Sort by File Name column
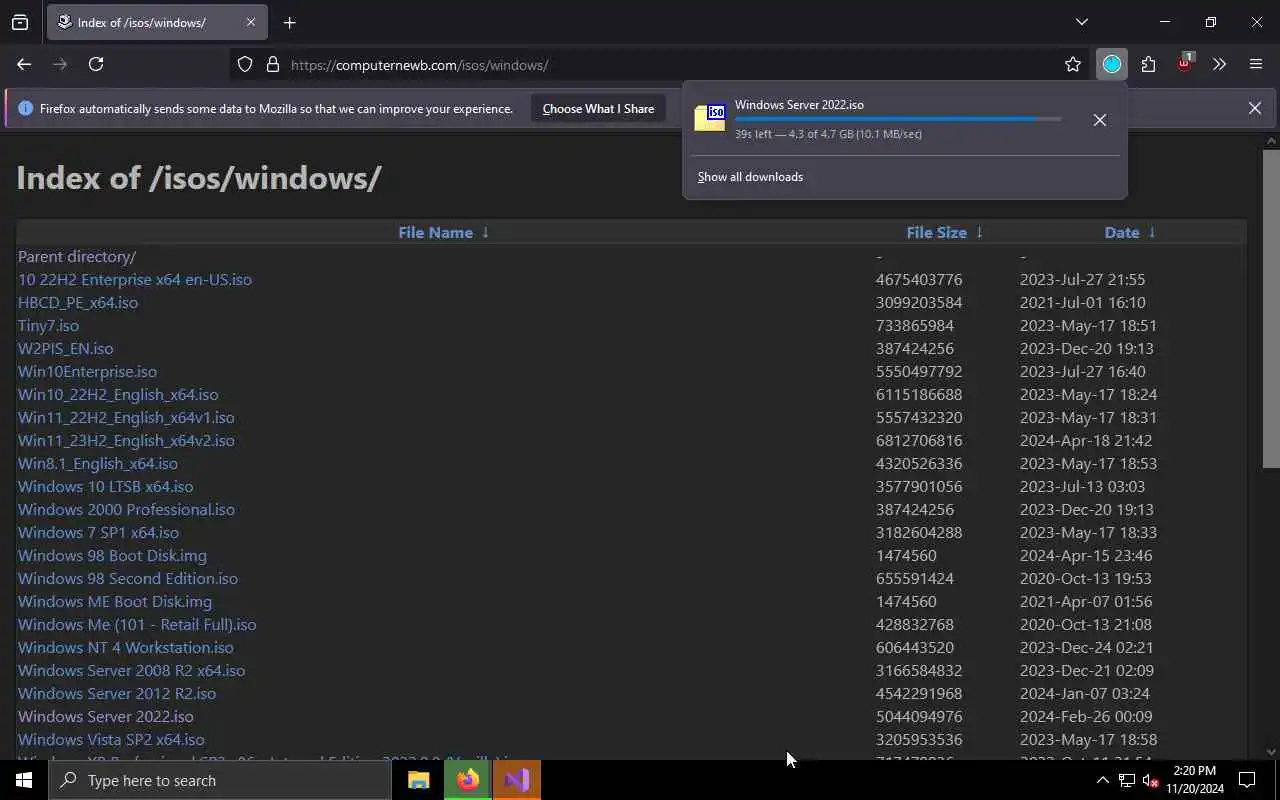This screenshot has height=800, width=1280. point(444,232)
